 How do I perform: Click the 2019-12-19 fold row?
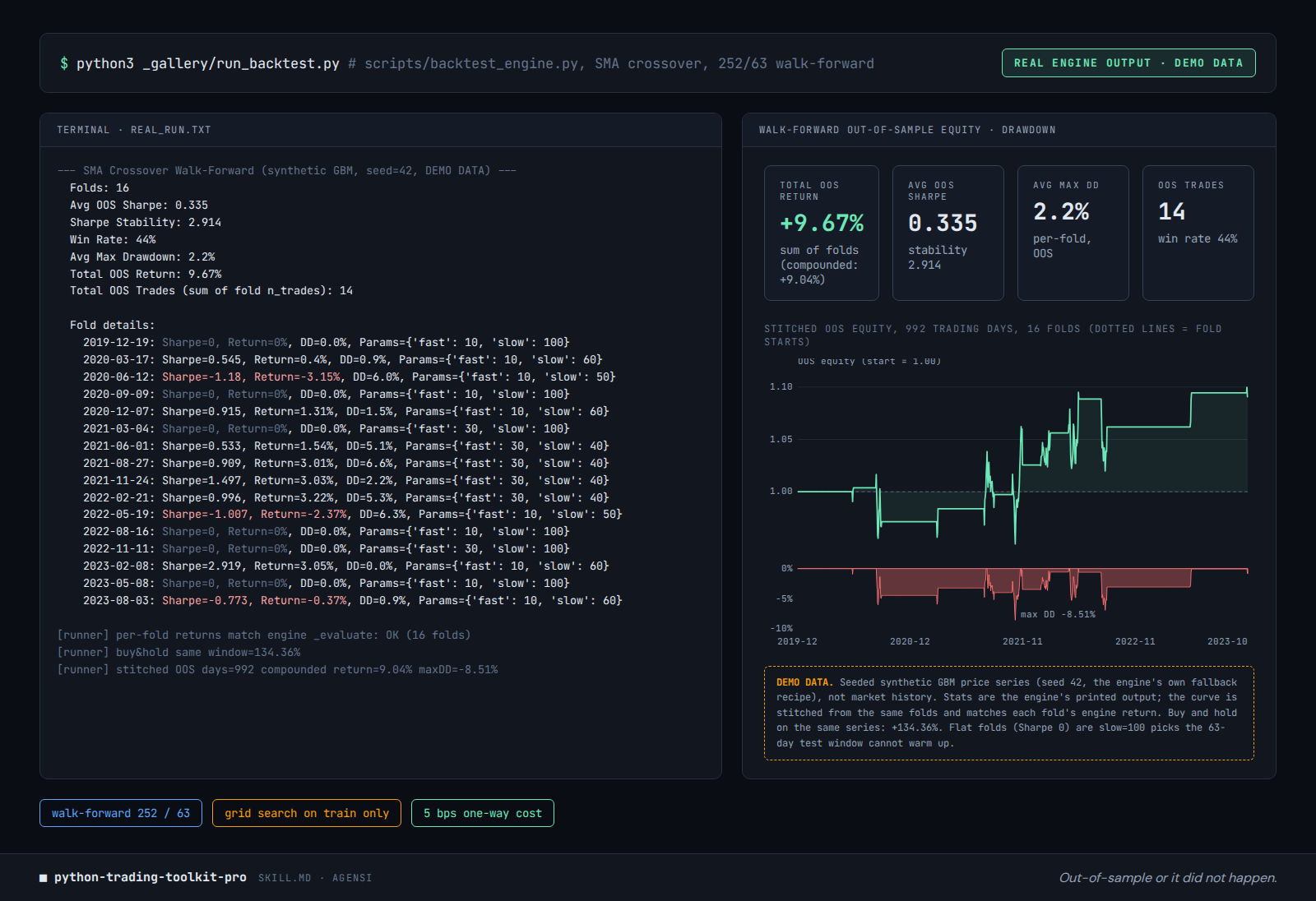coord(327,343)
